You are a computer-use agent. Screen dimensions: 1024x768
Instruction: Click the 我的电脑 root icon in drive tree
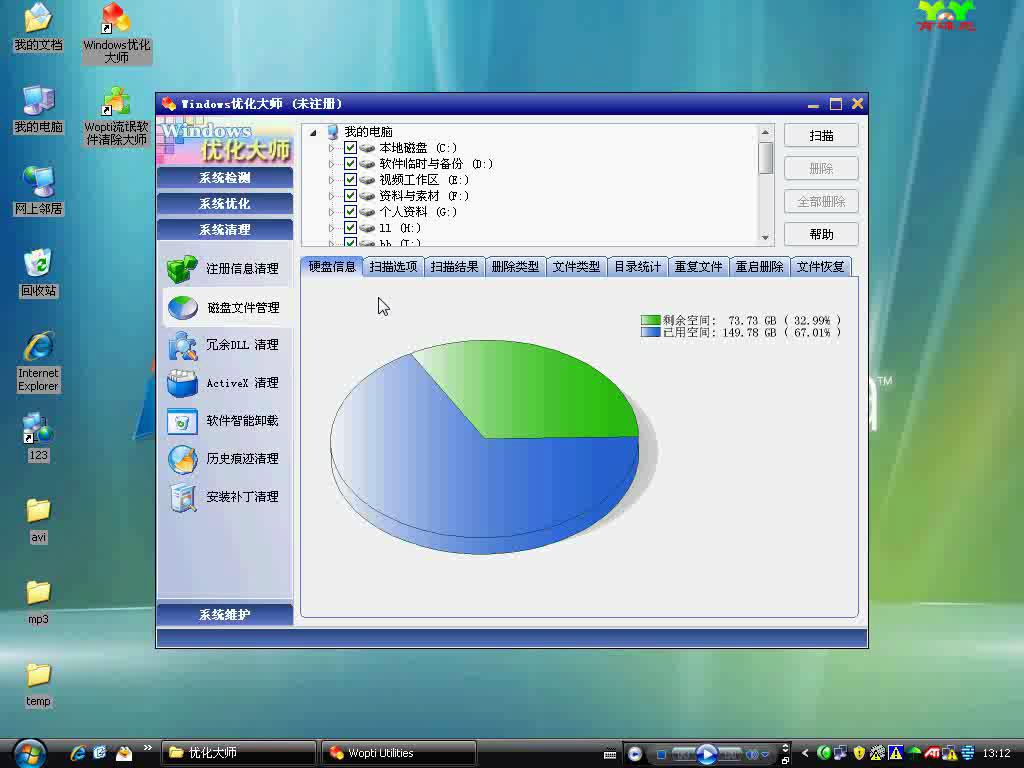coord(333,132)
